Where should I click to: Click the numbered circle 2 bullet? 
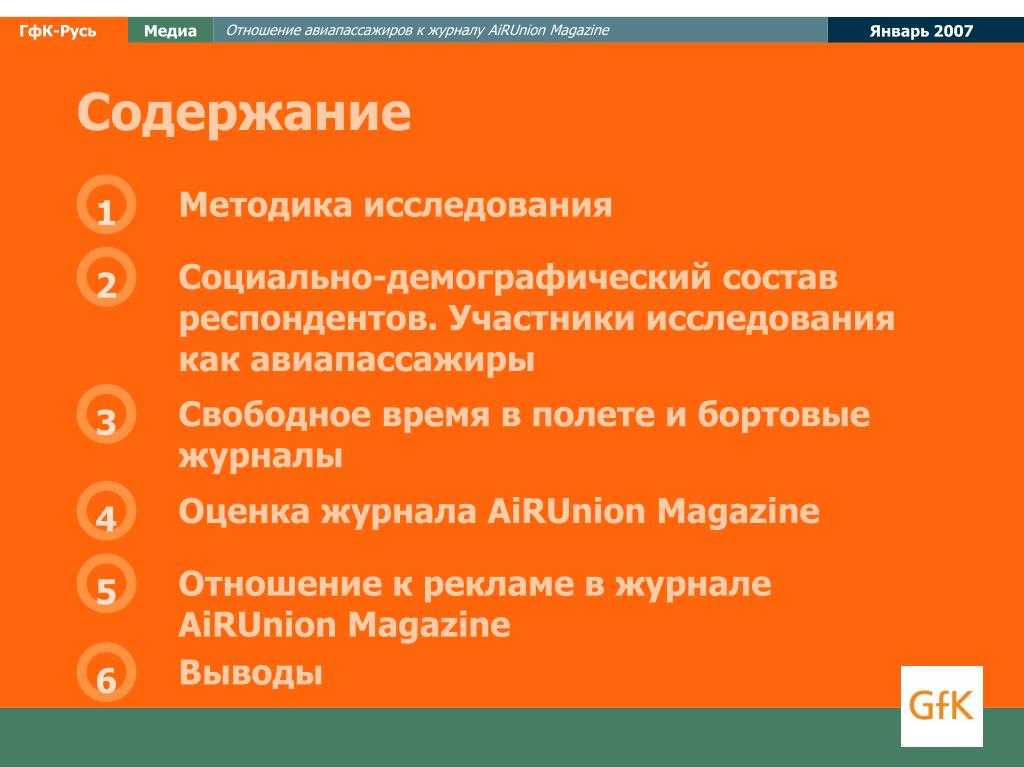[x=106, y=277]
